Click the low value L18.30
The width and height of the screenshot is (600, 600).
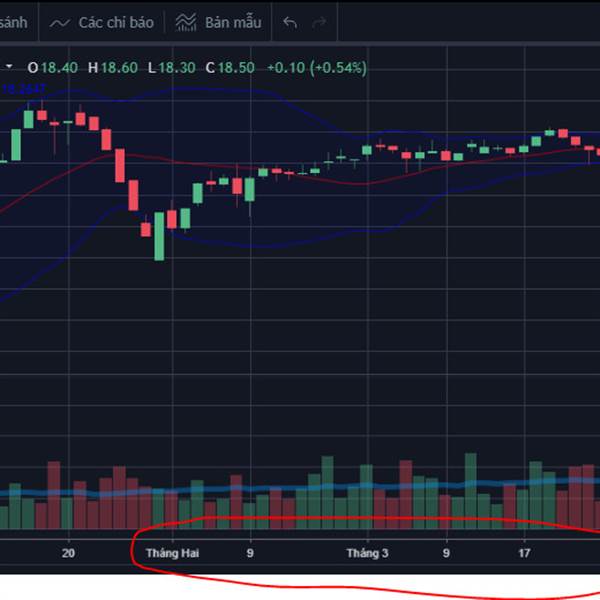tap(171, 68)
